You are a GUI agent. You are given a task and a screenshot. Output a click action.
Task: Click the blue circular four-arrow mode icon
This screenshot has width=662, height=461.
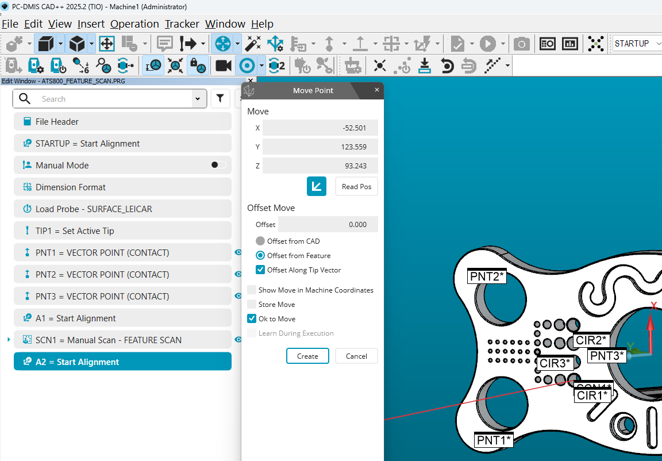point(223,43)
